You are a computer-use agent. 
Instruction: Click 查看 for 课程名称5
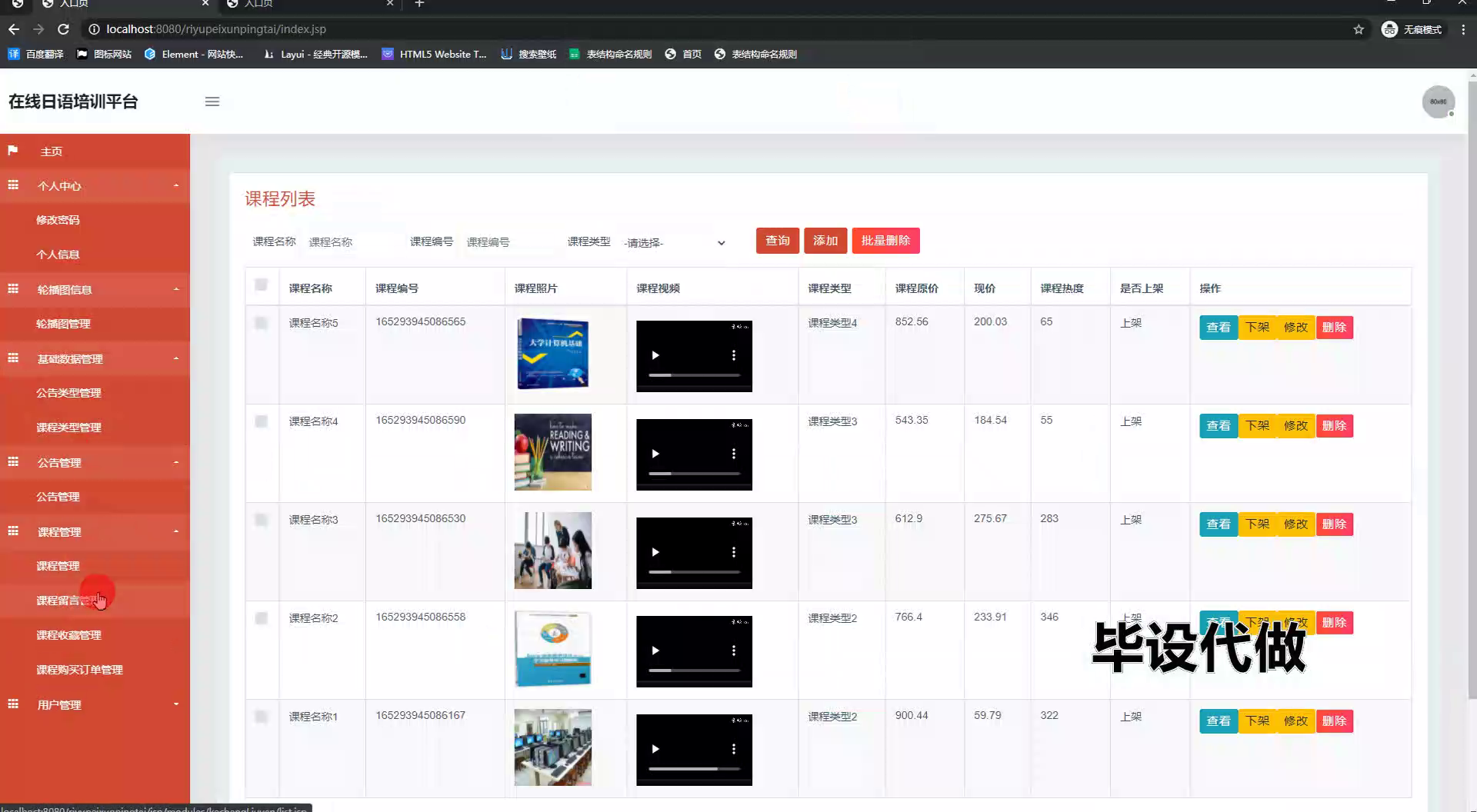point(1219,328)
